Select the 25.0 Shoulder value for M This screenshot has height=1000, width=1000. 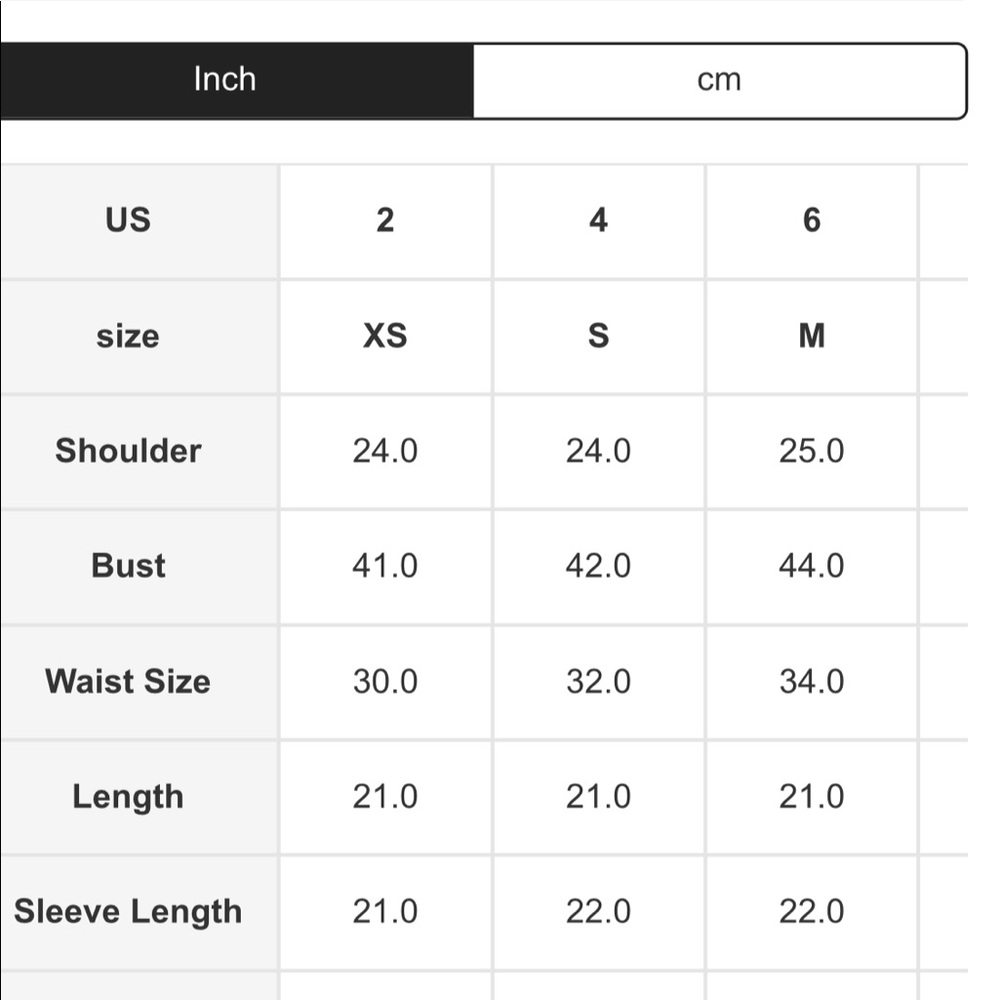811,451
